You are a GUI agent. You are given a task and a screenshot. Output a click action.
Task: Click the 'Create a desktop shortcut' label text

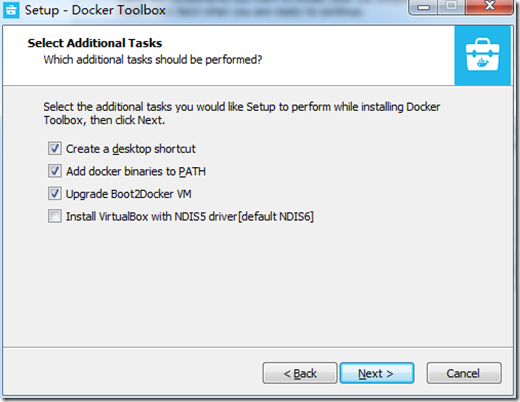tap(131, 149)
